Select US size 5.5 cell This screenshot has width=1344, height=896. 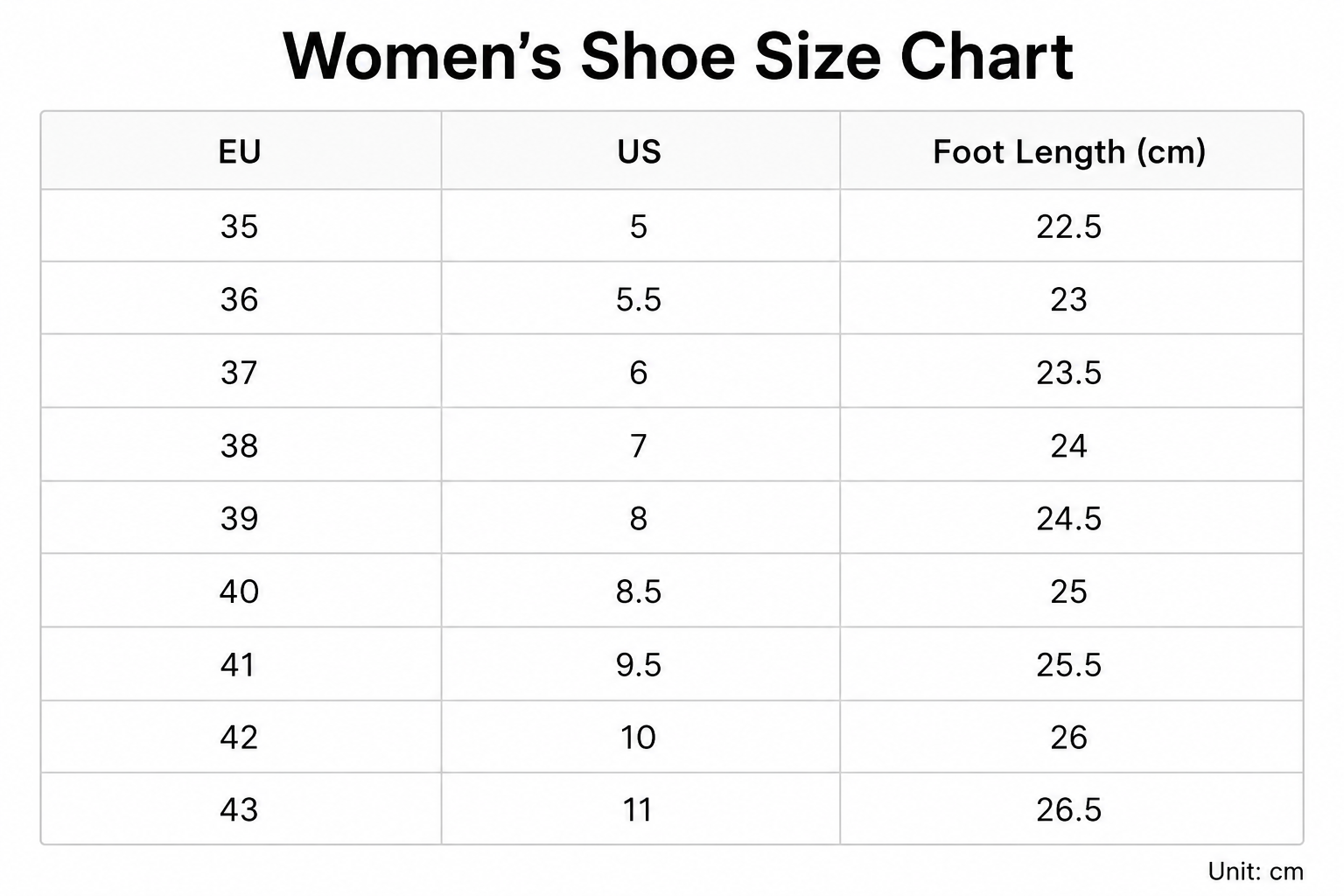click(640, 299)
